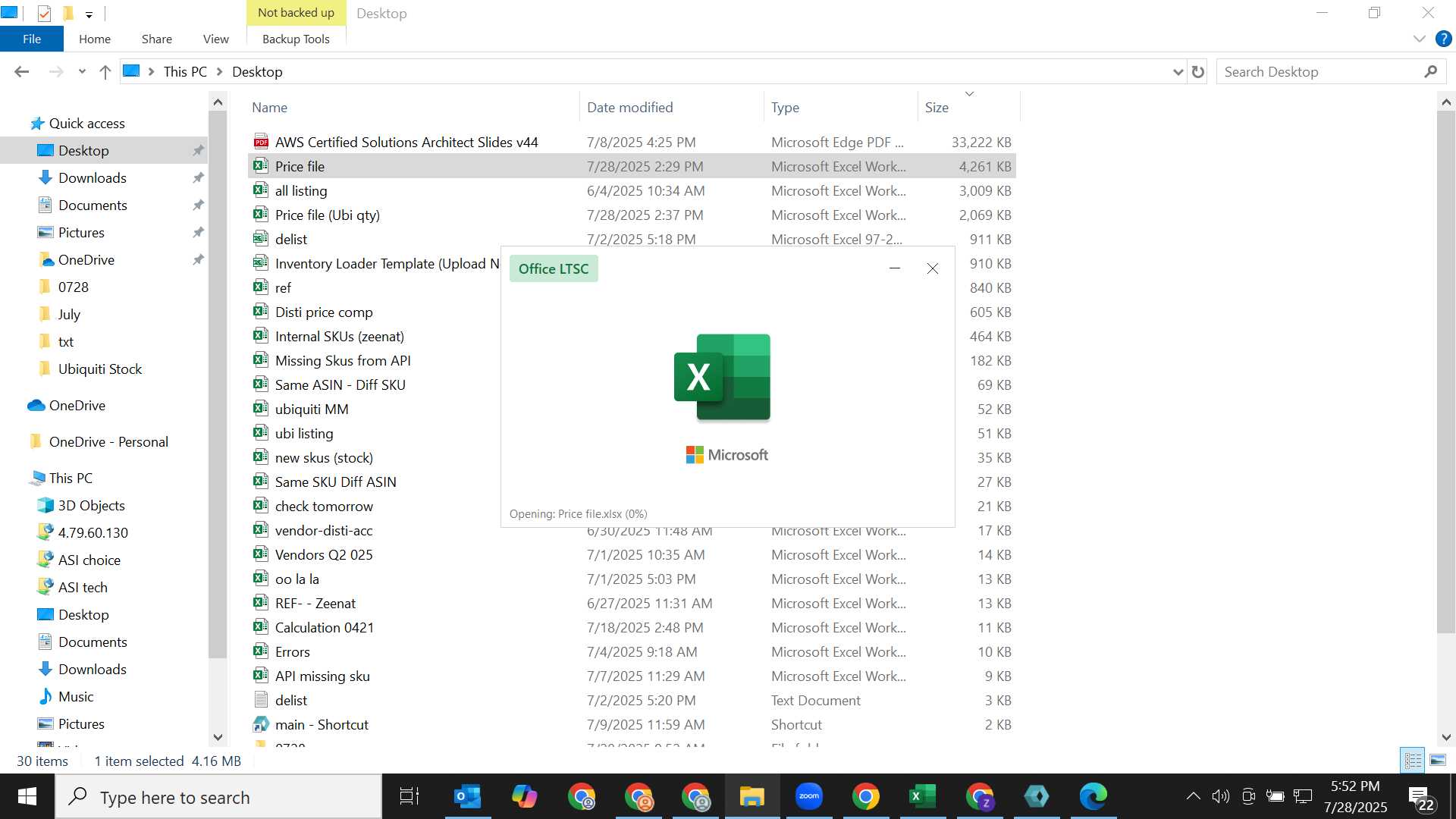The width and height of the screenshot is (1456, 819).
Task: Sort by Date modified column header
Action: coord(629,108)
